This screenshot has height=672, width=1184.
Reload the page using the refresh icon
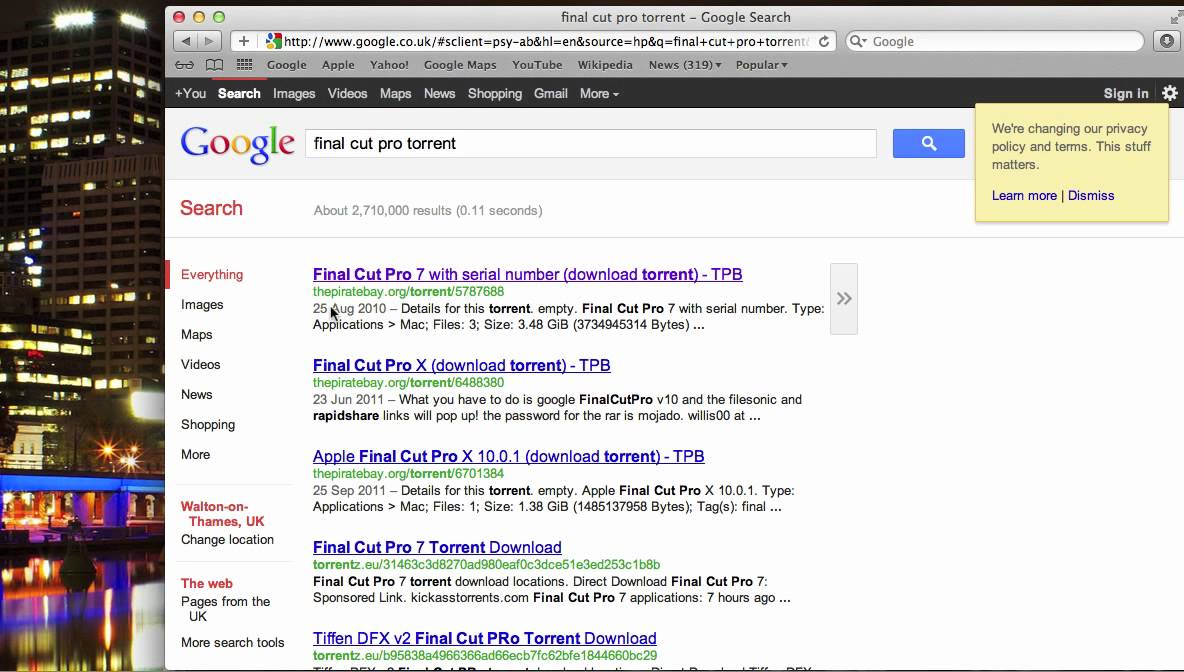(824, 42)
